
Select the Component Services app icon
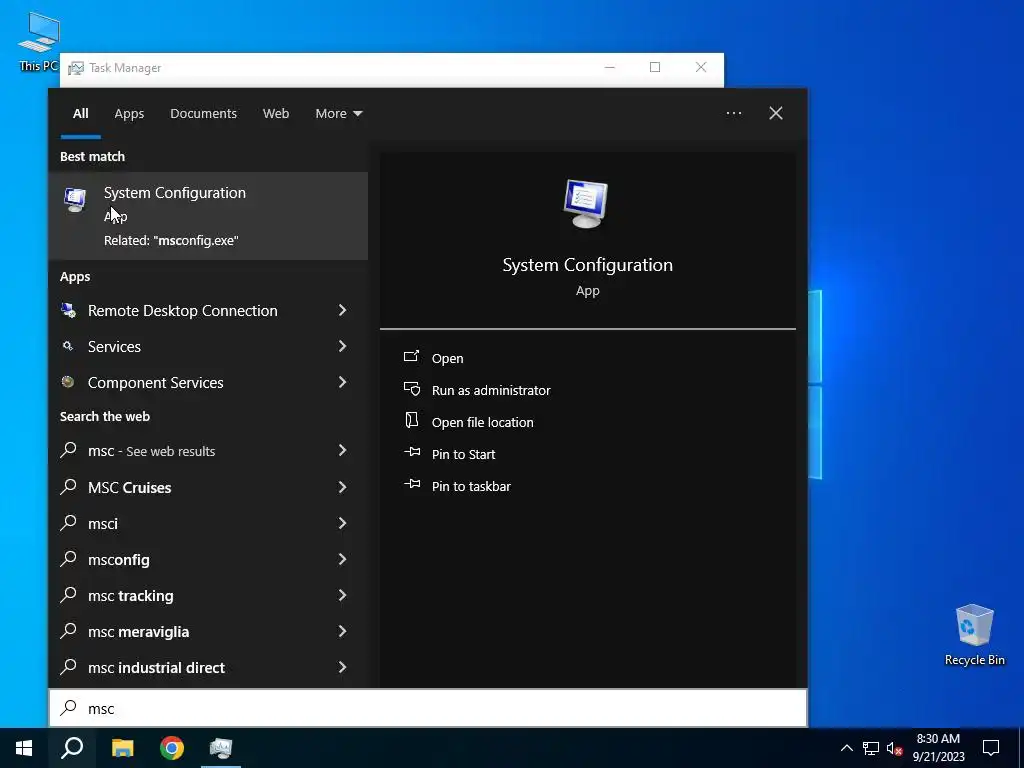click(x=68, y=382)
